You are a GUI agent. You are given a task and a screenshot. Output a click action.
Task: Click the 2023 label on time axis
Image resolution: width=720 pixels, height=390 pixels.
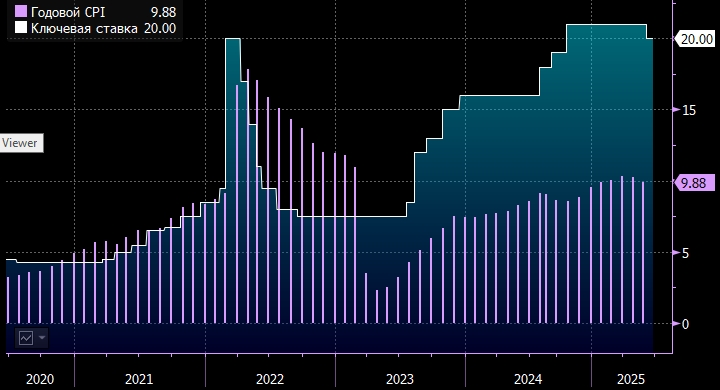(x=399, y=379)
